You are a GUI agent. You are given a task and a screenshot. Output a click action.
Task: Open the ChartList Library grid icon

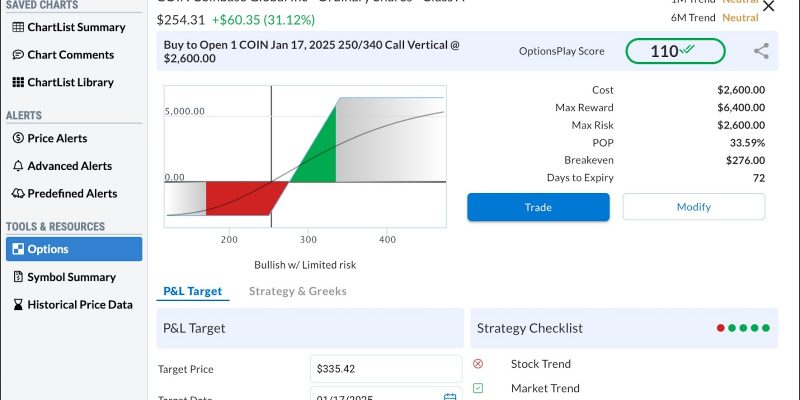tap(18, 82)
